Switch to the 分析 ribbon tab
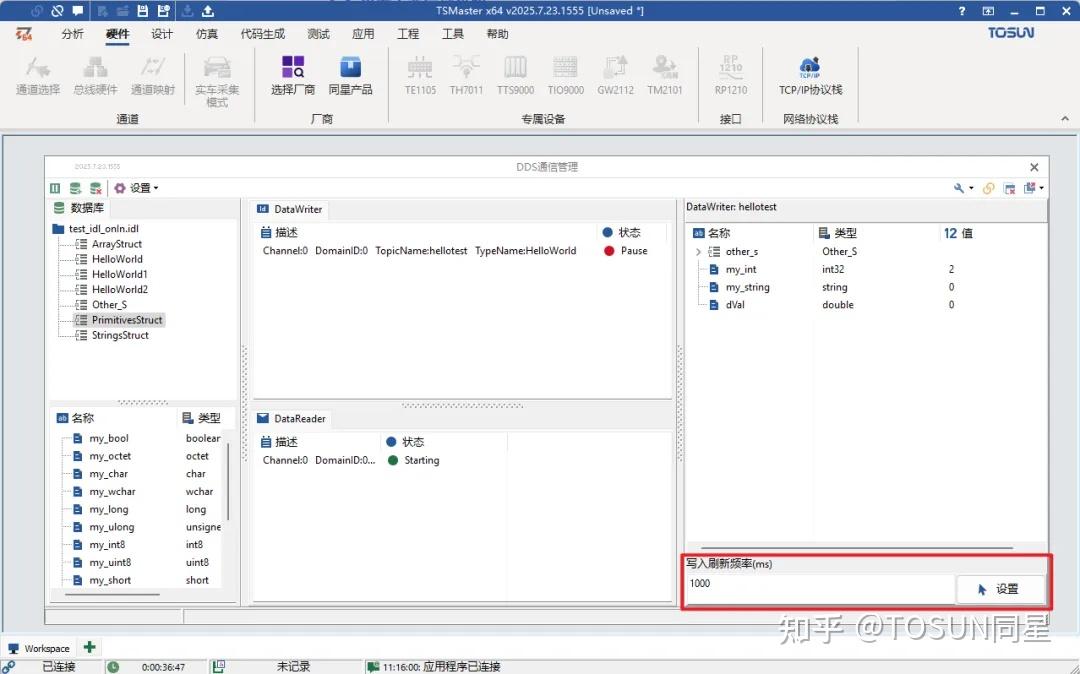 click(x=75, y=33)
